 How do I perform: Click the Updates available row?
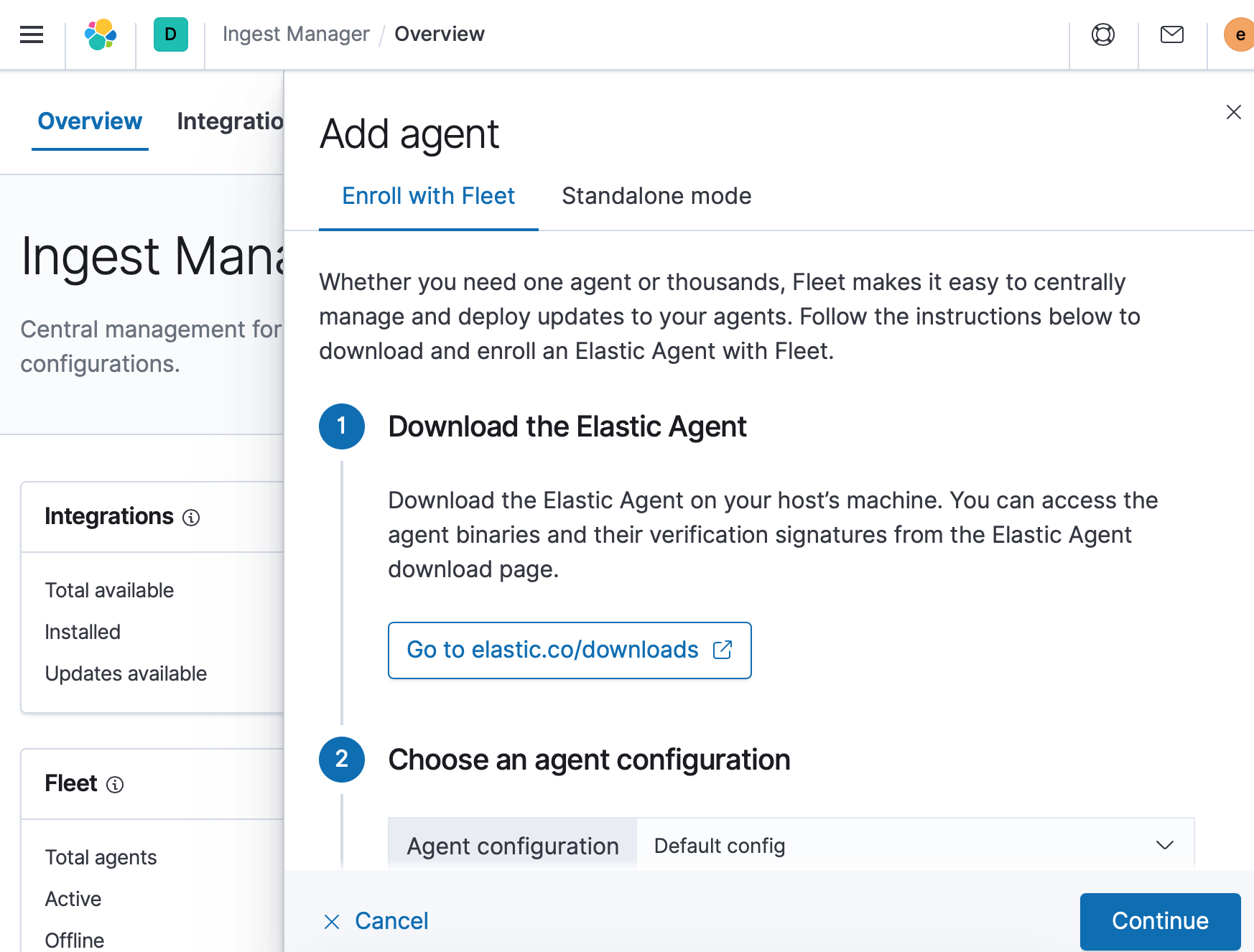tap(126, 673)
